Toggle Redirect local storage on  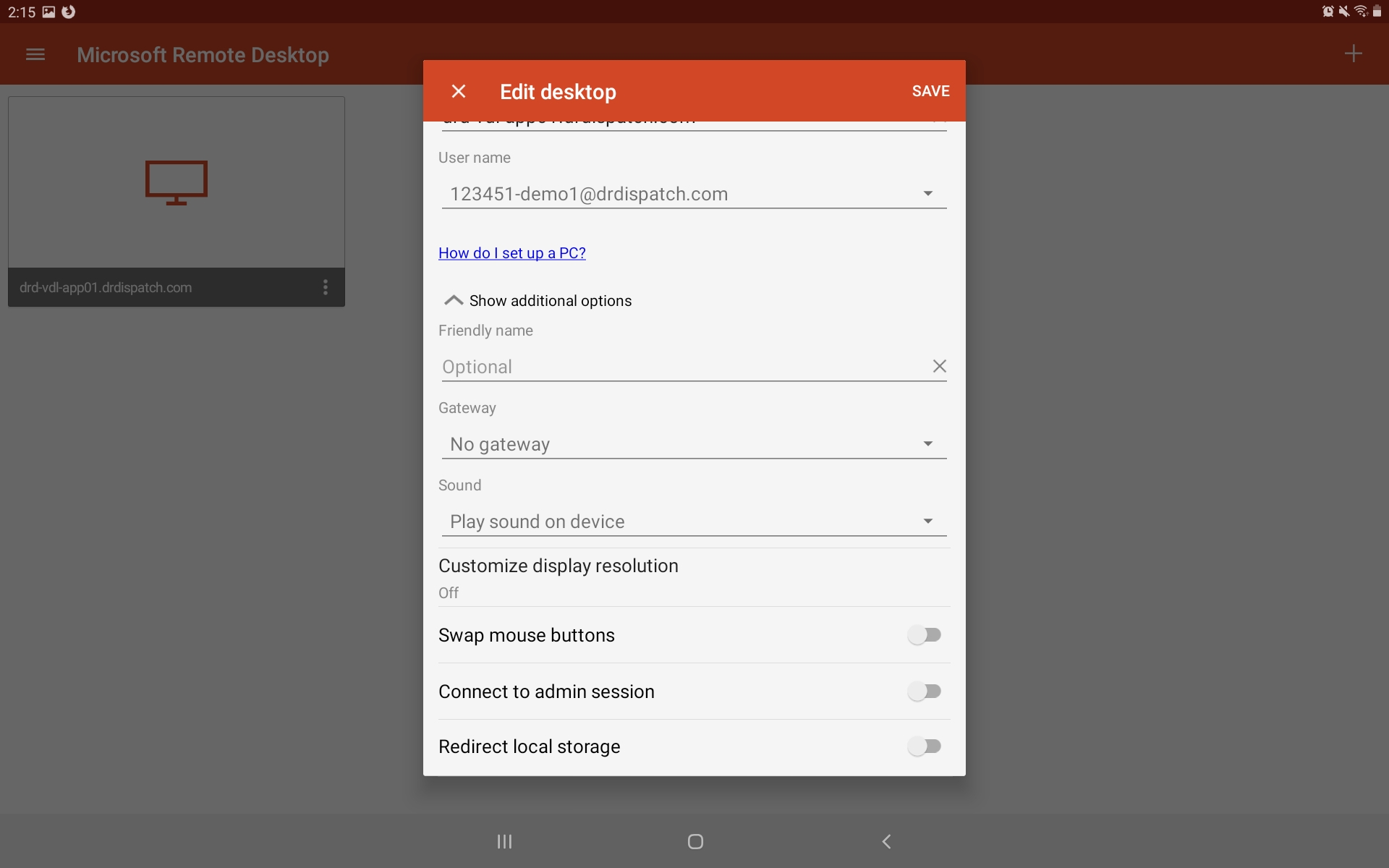[x=924, y=746]
